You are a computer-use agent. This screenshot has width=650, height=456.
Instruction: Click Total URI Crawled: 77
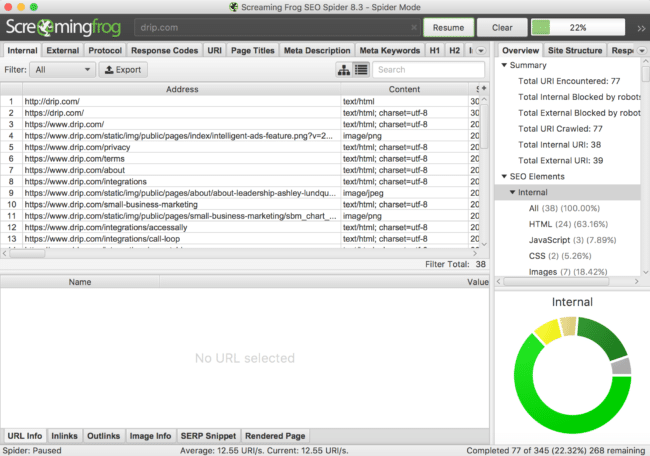[560, 129]
